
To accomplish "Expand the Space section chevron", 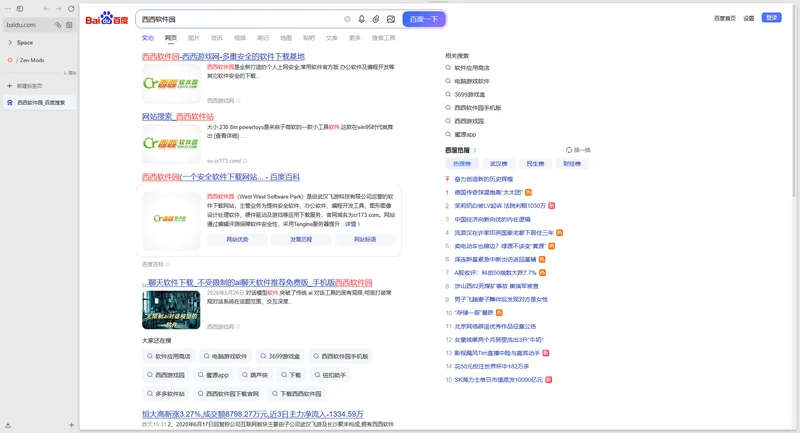I will coord(10,42).
